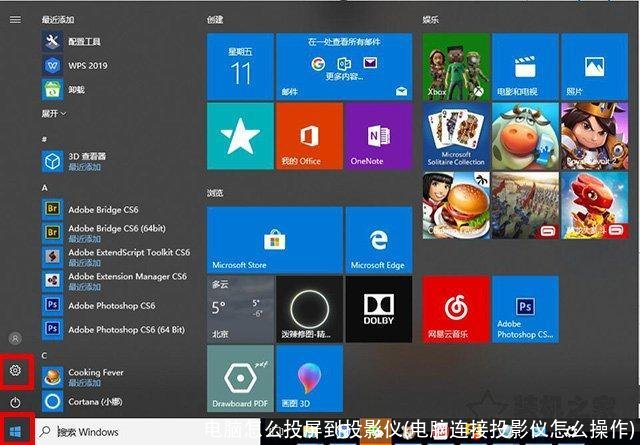Open the Settings gear in Start sidebar
This screenshot has height=445, width=640.
15,371
